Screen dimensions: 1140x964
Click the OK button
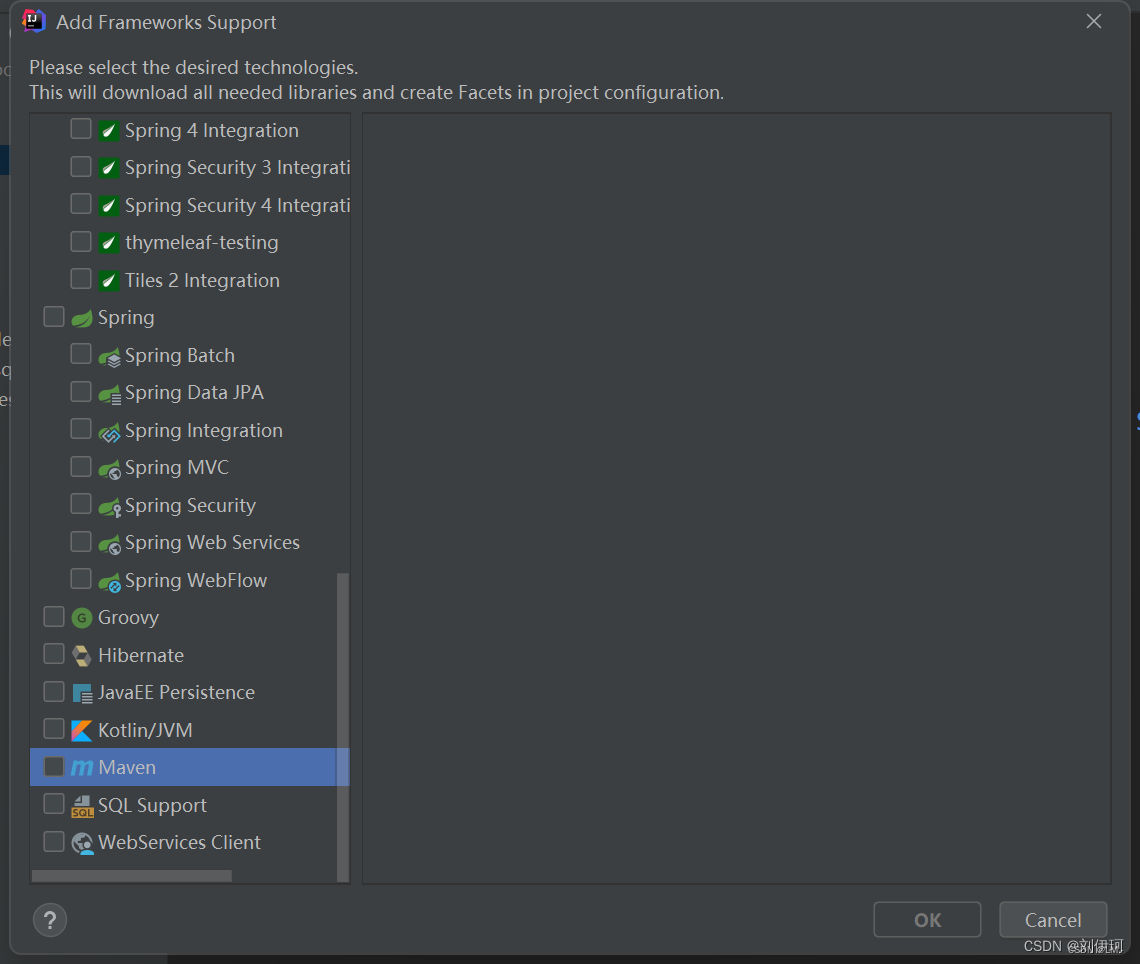point(927,920)
